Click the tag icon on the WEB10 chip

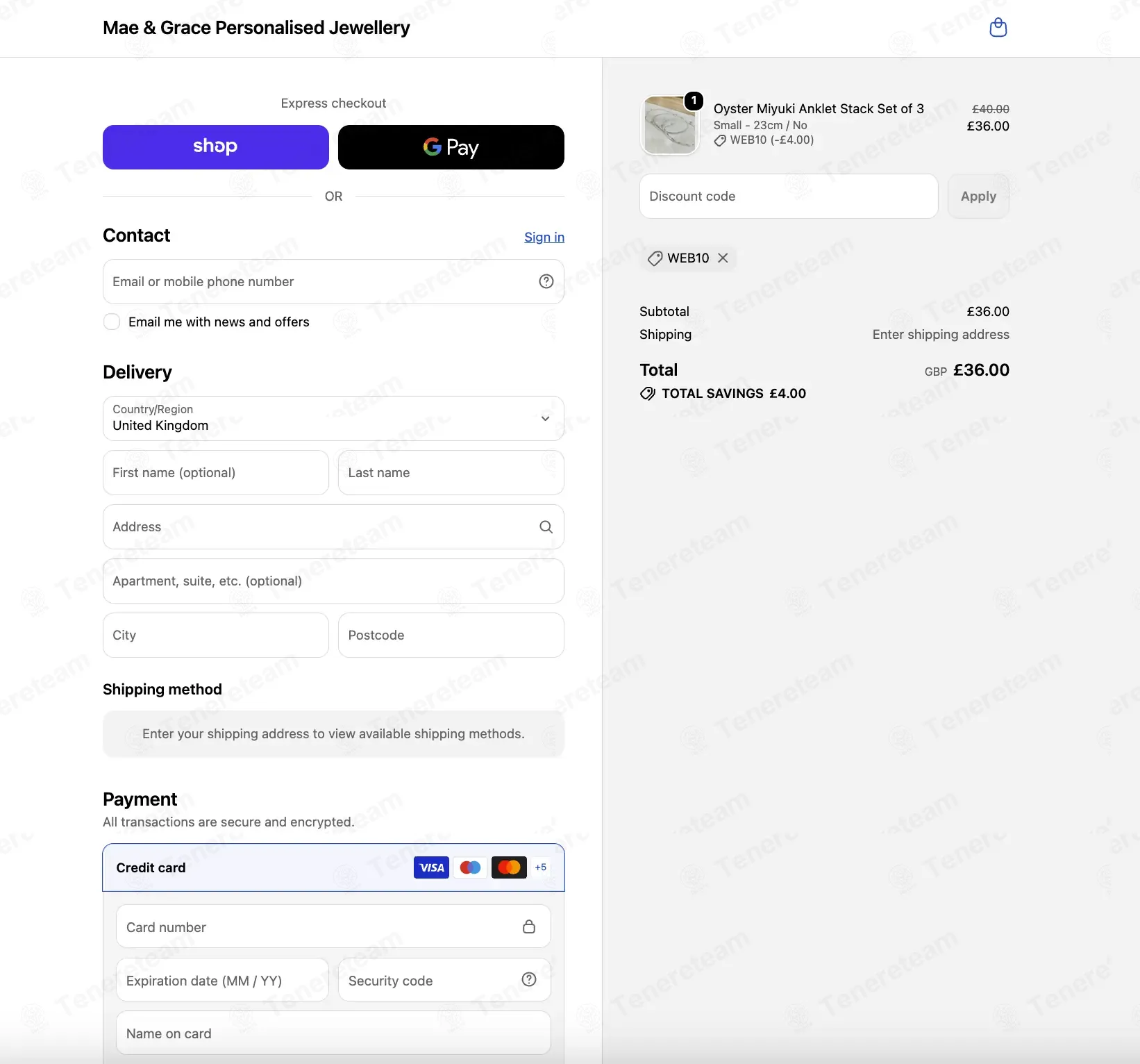coord(655,258)
